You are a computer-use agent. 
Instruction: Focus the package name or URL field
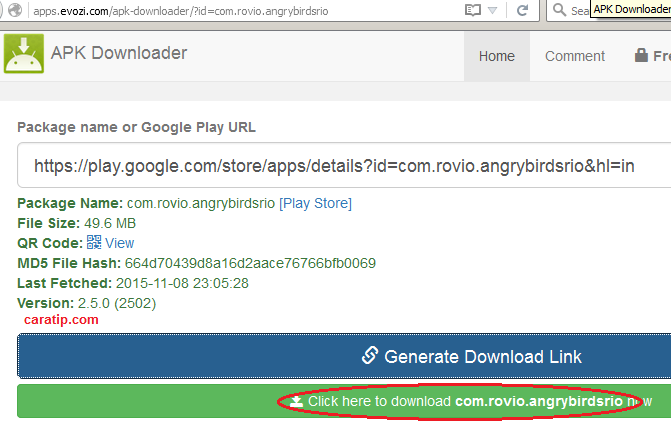(x=344, y=166)
